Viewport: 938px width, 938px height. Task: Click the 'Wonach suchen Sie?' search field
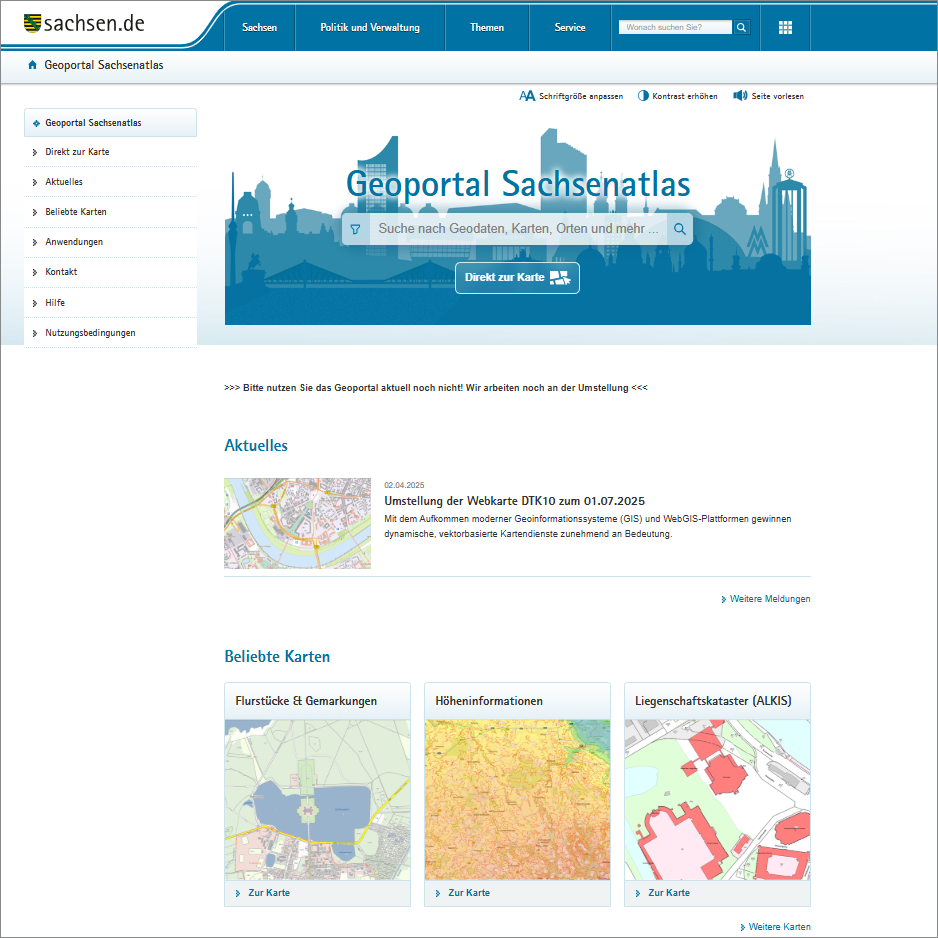tap(675, 28)
